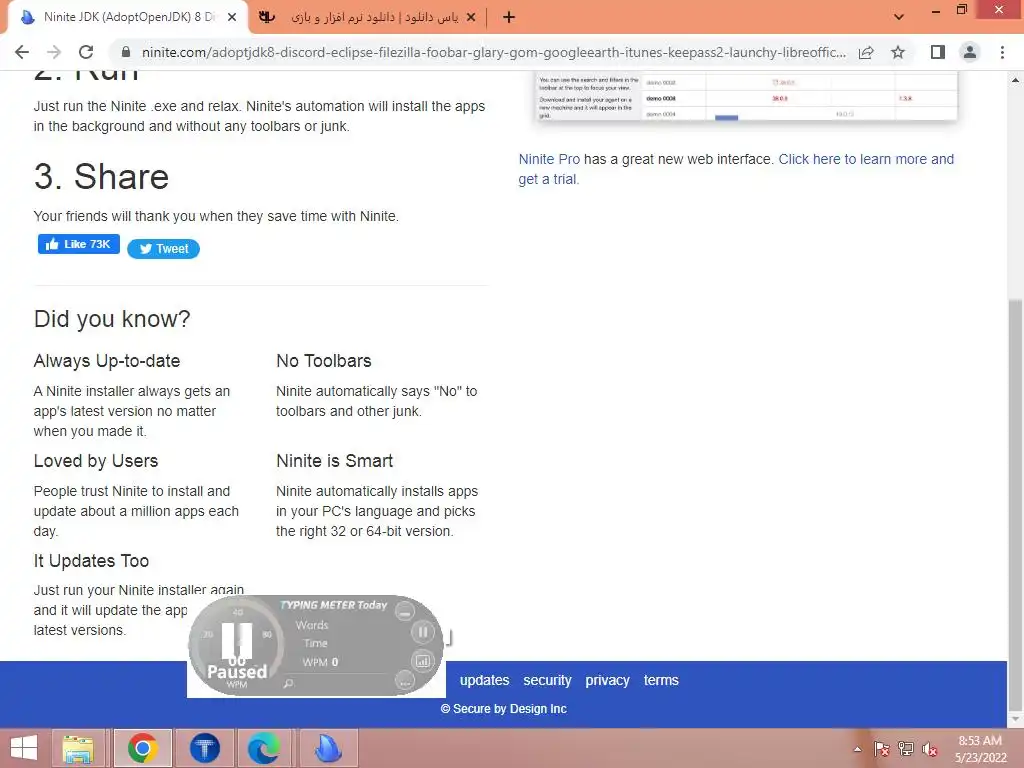Screen dimensions: 1024x768
Task: Click the '3. Share' heading
Action: pos(101,177)
